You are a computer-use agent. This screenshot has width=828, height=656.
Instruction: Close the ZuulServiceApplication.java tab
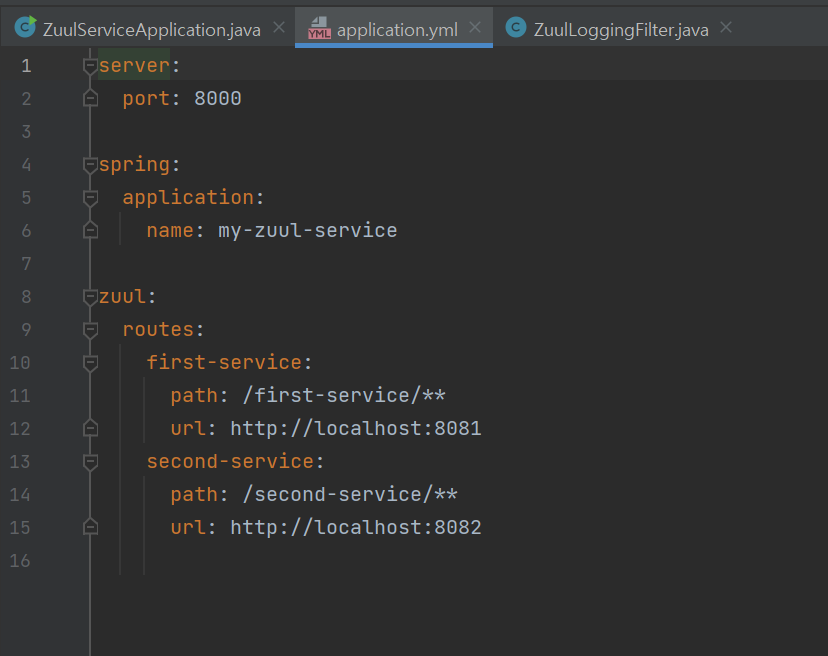[279, 27]
